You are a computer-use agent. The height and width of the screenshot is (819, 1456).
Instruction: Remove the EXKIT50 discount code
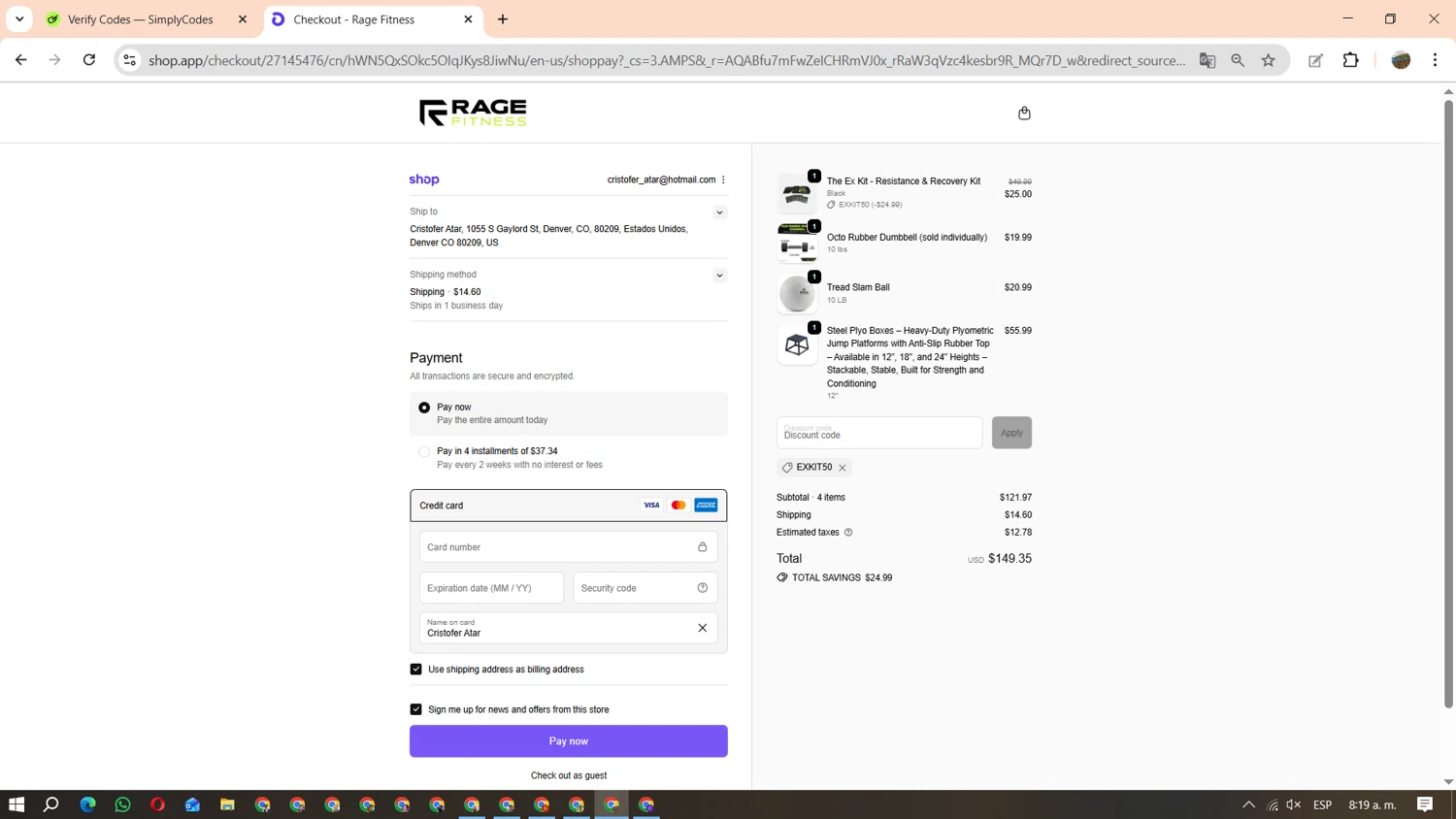[843, 468]
